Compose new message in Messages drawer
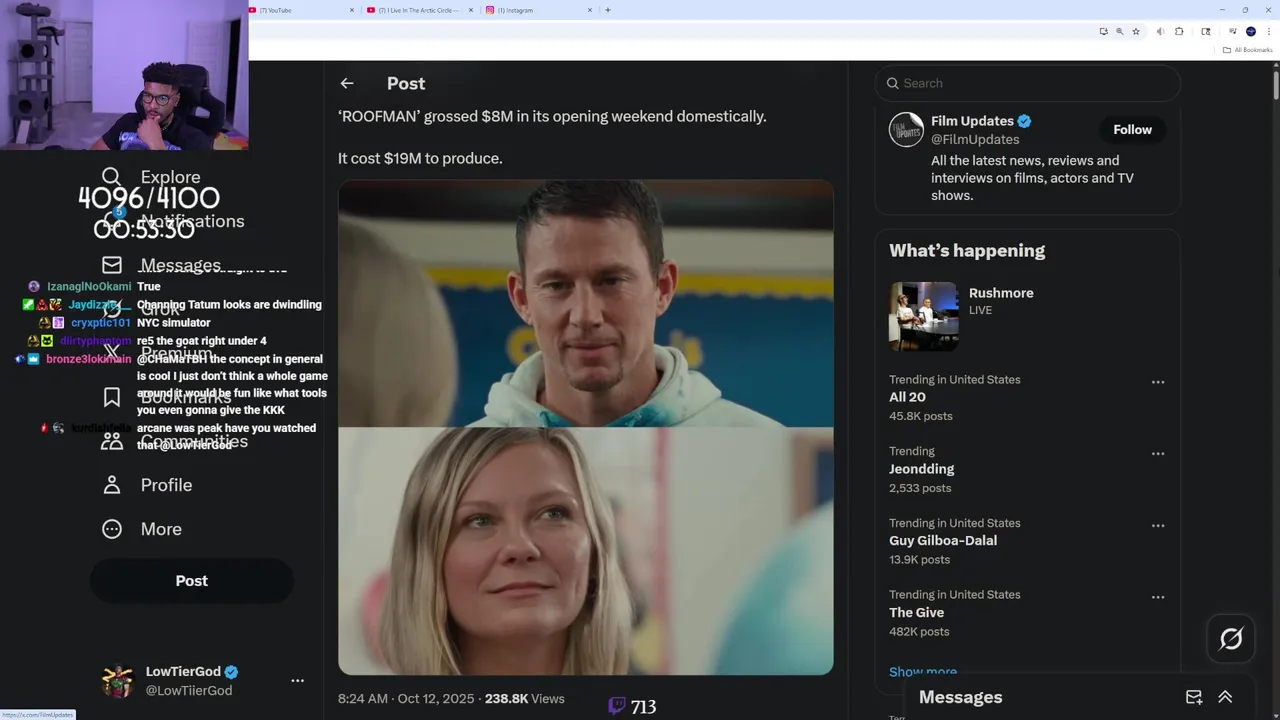Image resolution: width=1280 pixels, height=720 pixels. (x=1194, y=697)
